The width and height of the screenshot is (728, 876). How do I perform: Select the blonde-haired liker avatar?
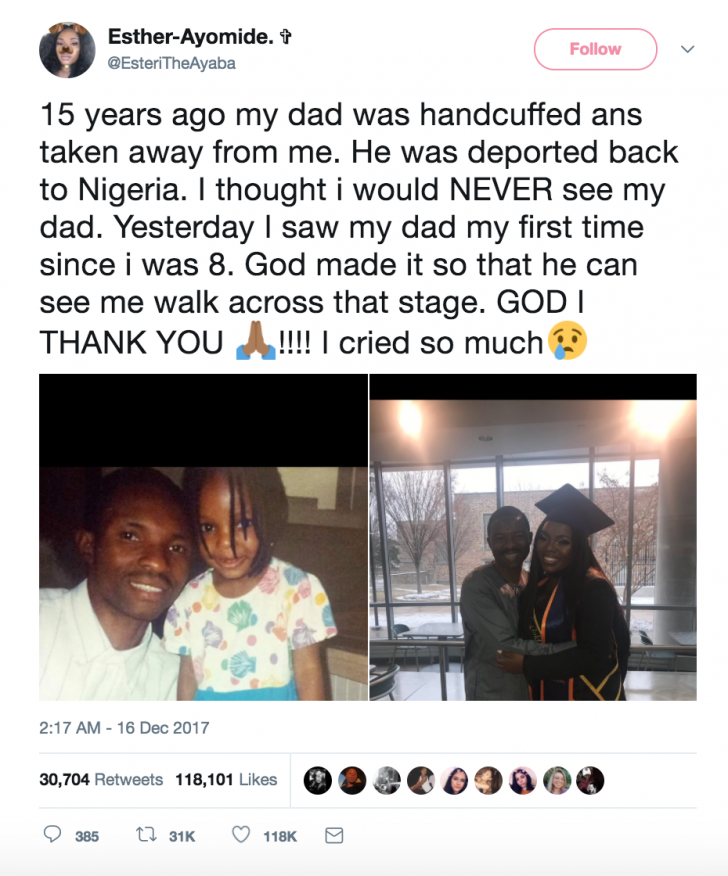556,780
